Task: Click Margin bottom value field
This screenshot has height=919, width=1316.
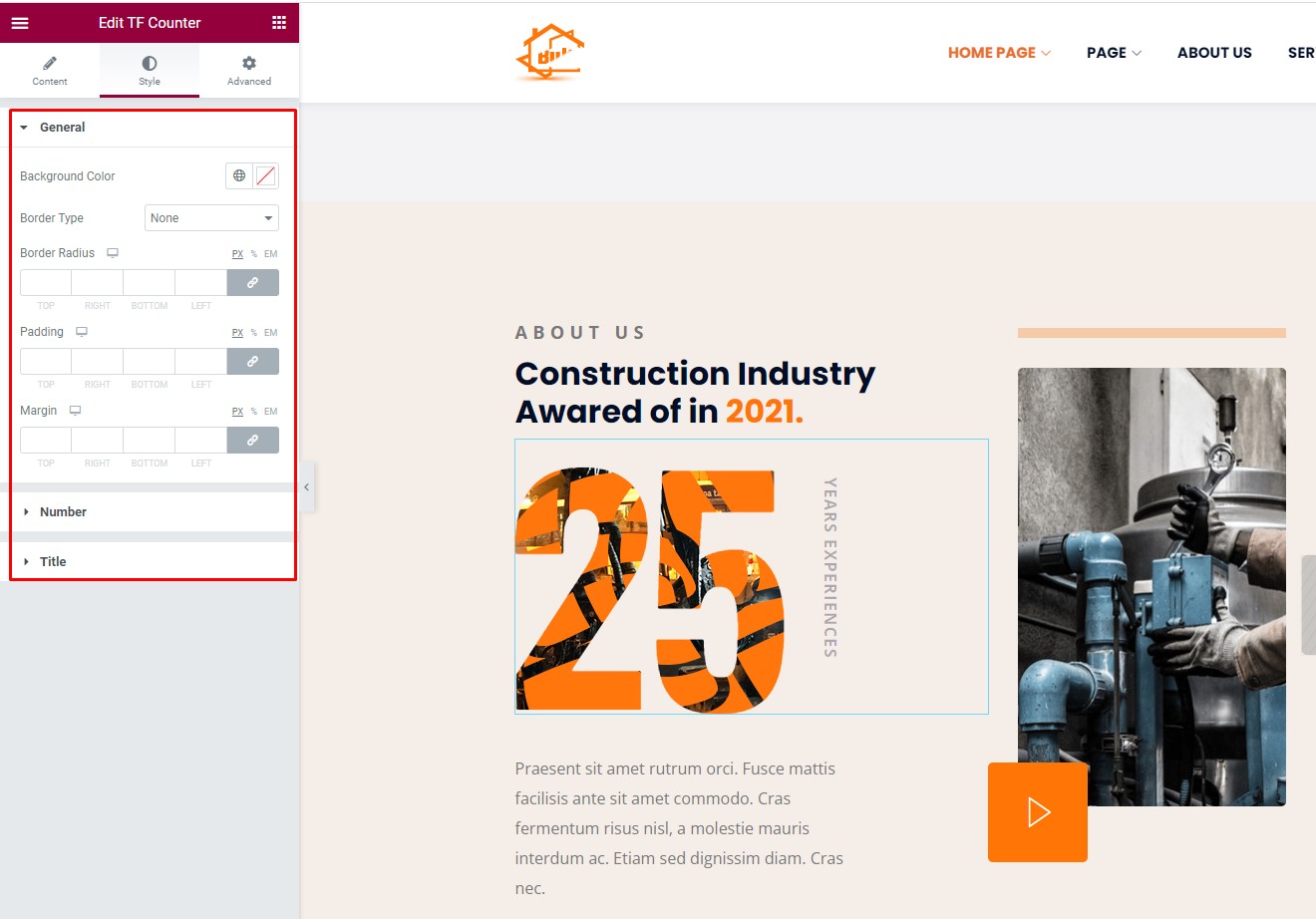Action: pyautogui.click(x=150, y=441)
